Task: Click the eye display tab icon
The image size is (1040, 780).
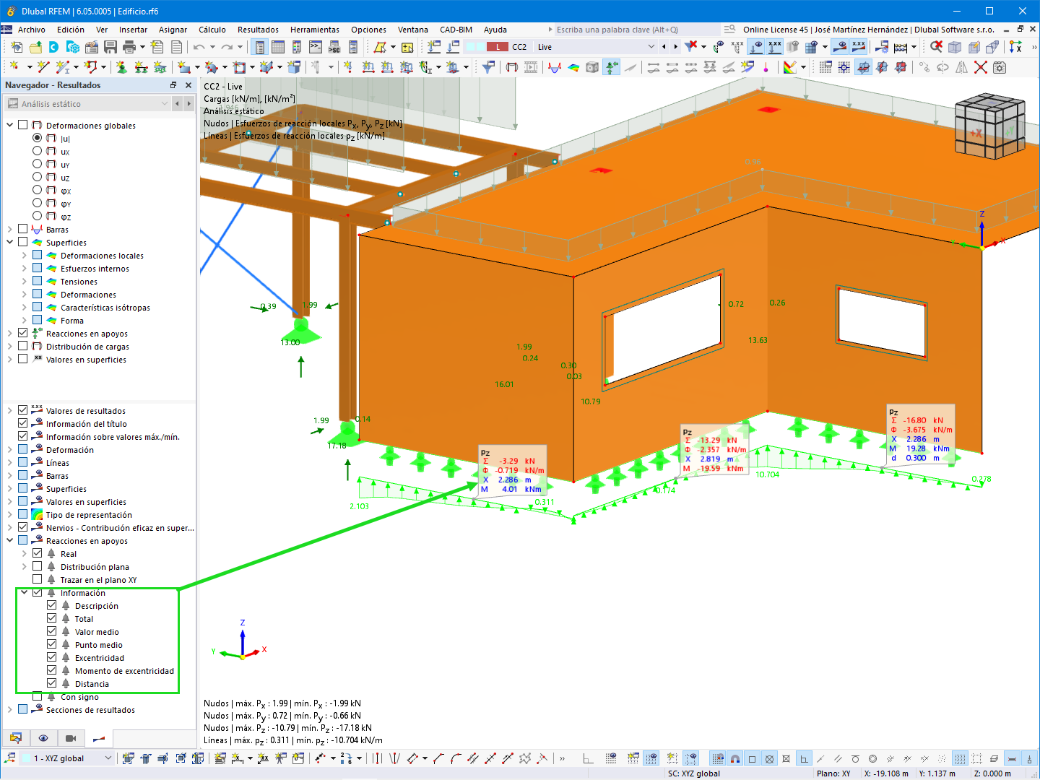Action: point(43,738)
